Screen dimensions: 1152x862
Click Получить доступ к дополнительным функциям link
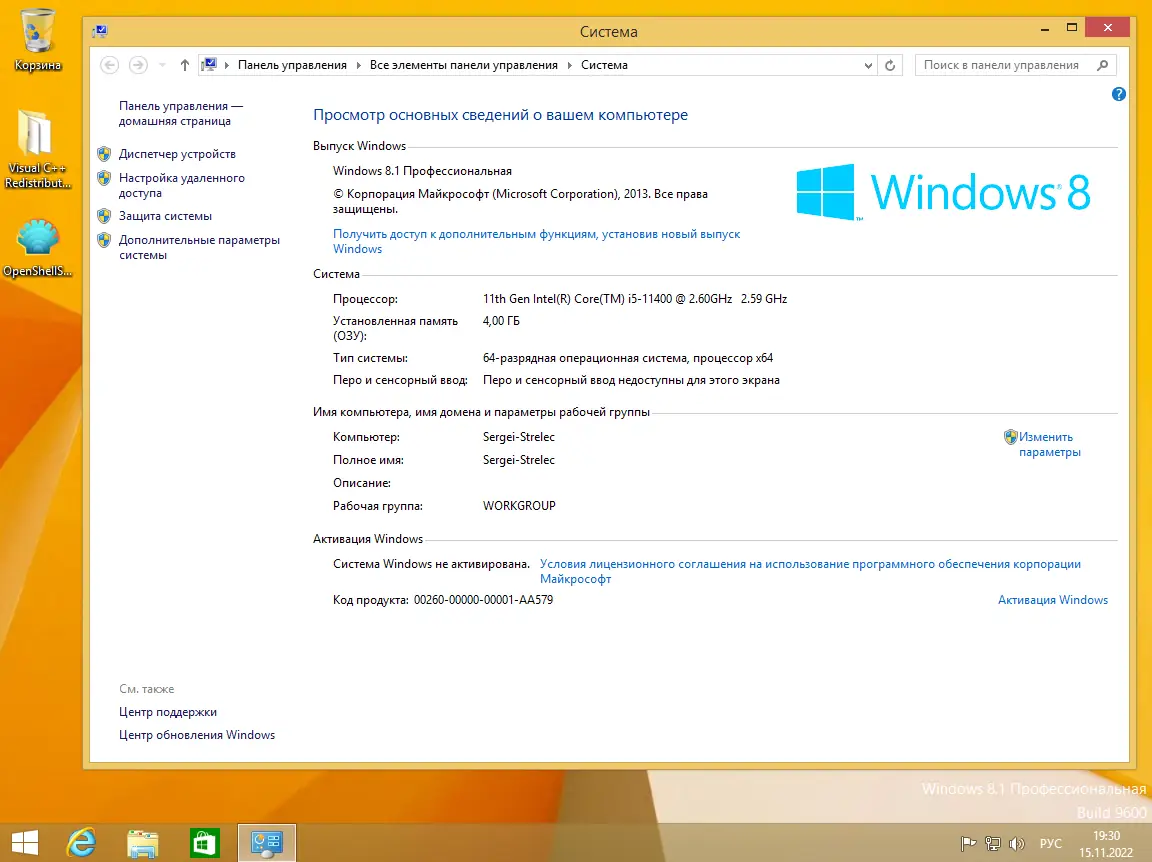pyautogui.click(x=536, y=241)
